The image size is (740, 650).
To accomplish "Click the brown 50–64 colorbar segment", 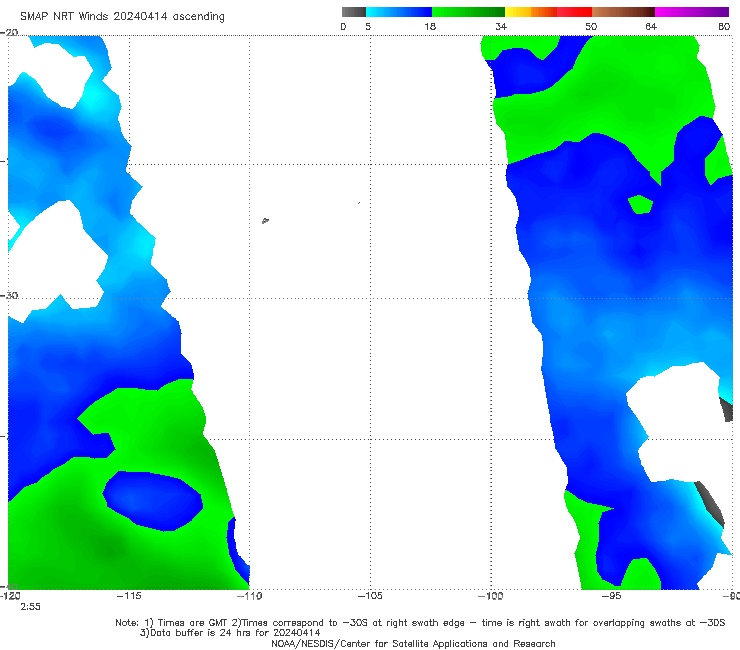I will pyautogui.click(x=623, y=12).
